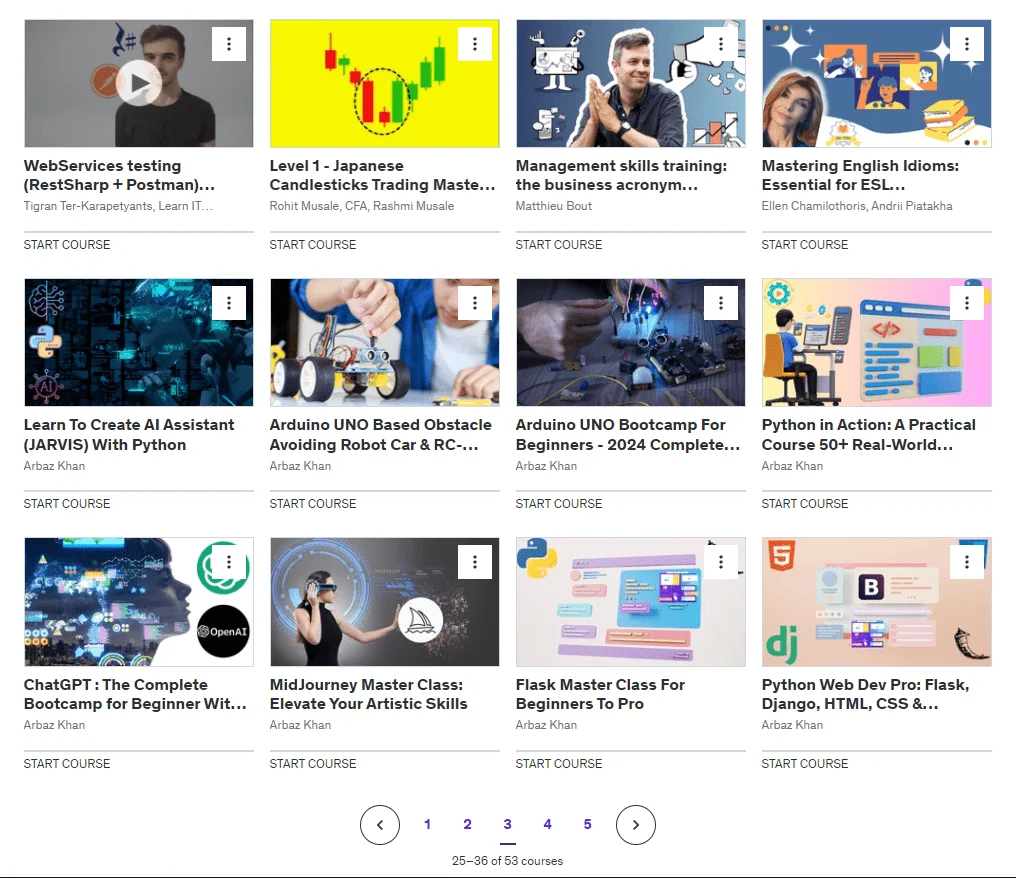Open options menu for Python in Action course
This screenshot has width=1016, height=878.
(x=967, y=303)
